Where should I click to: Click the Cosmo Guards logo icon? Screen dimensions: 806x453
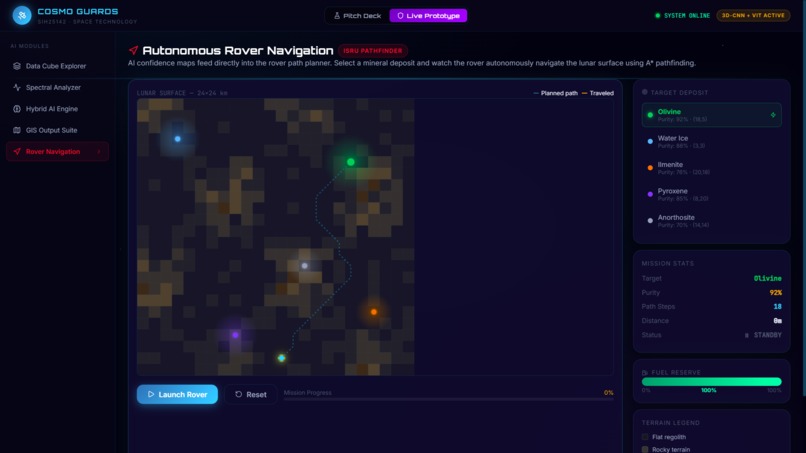(x=22, y=15)
